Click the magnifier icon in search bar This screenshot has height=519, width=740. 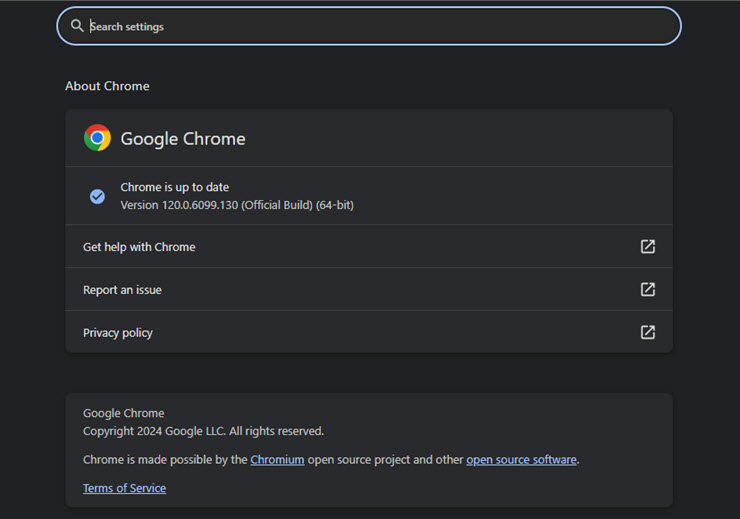pos(77,25)
